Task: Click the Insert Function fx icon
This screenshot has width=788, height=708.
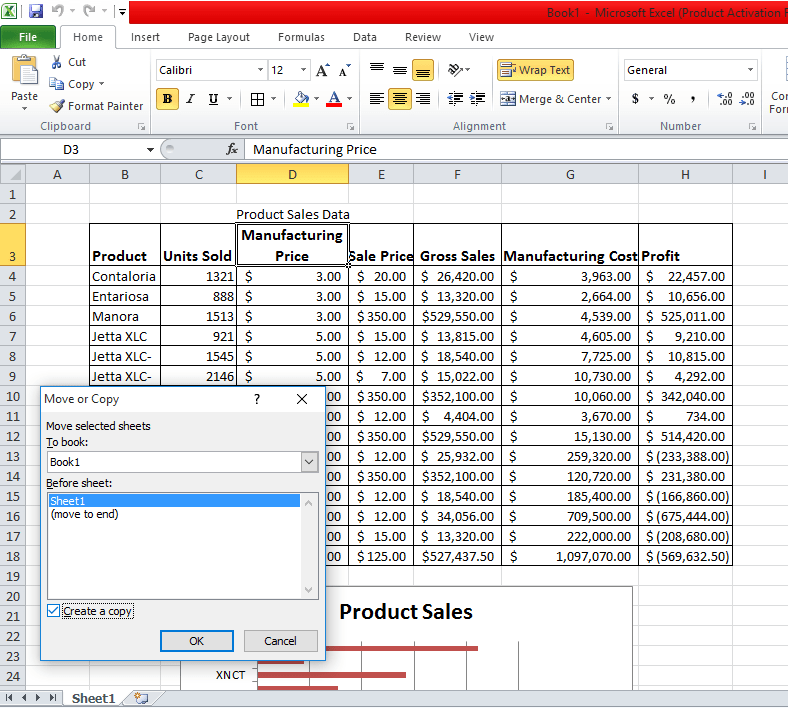Action: pos(232,149)
